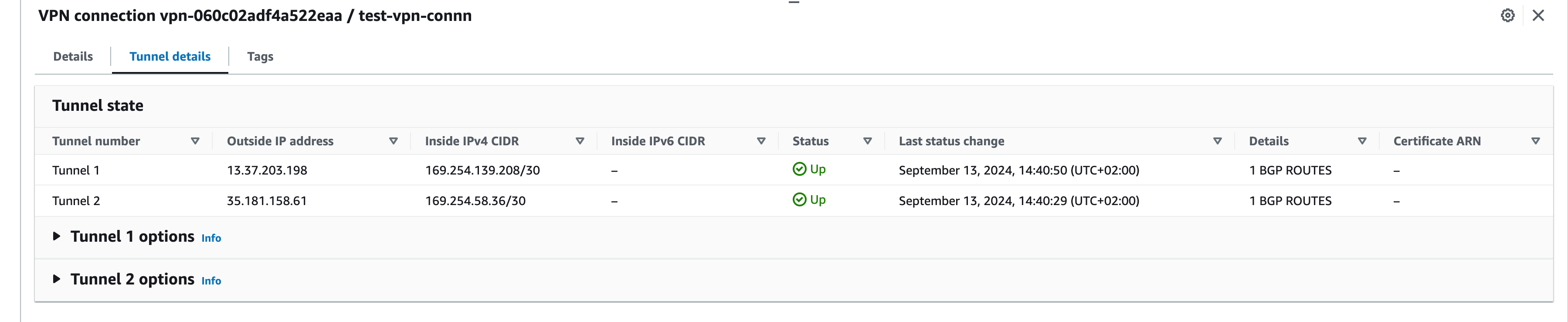Switch to the Details tab
Screen dimensions: 1568x322
pyautogui.click(x=73, y=56)
